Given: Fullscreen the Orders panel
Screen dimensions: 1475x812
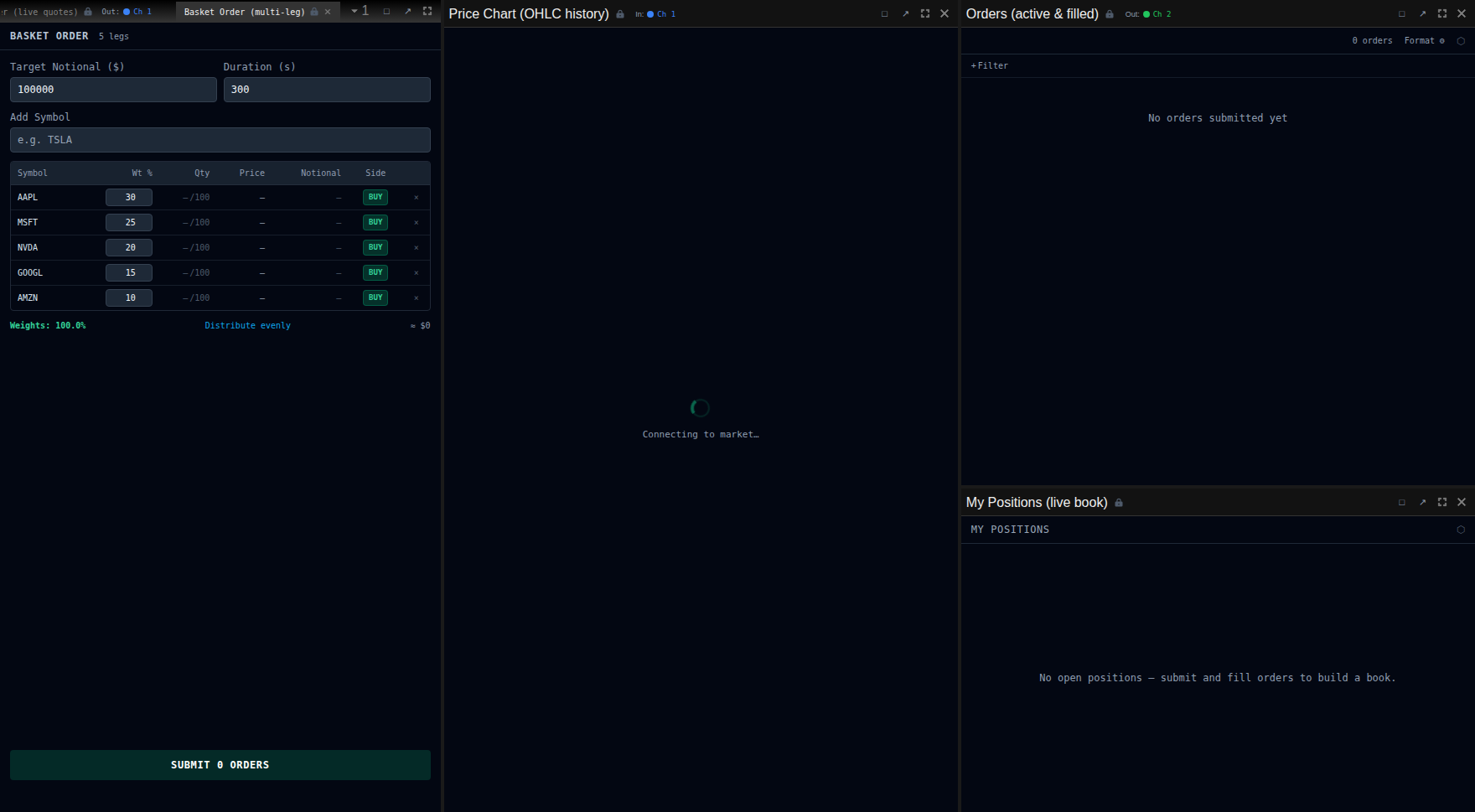Looking at the screenshot, I should [x=1442, y=13].
